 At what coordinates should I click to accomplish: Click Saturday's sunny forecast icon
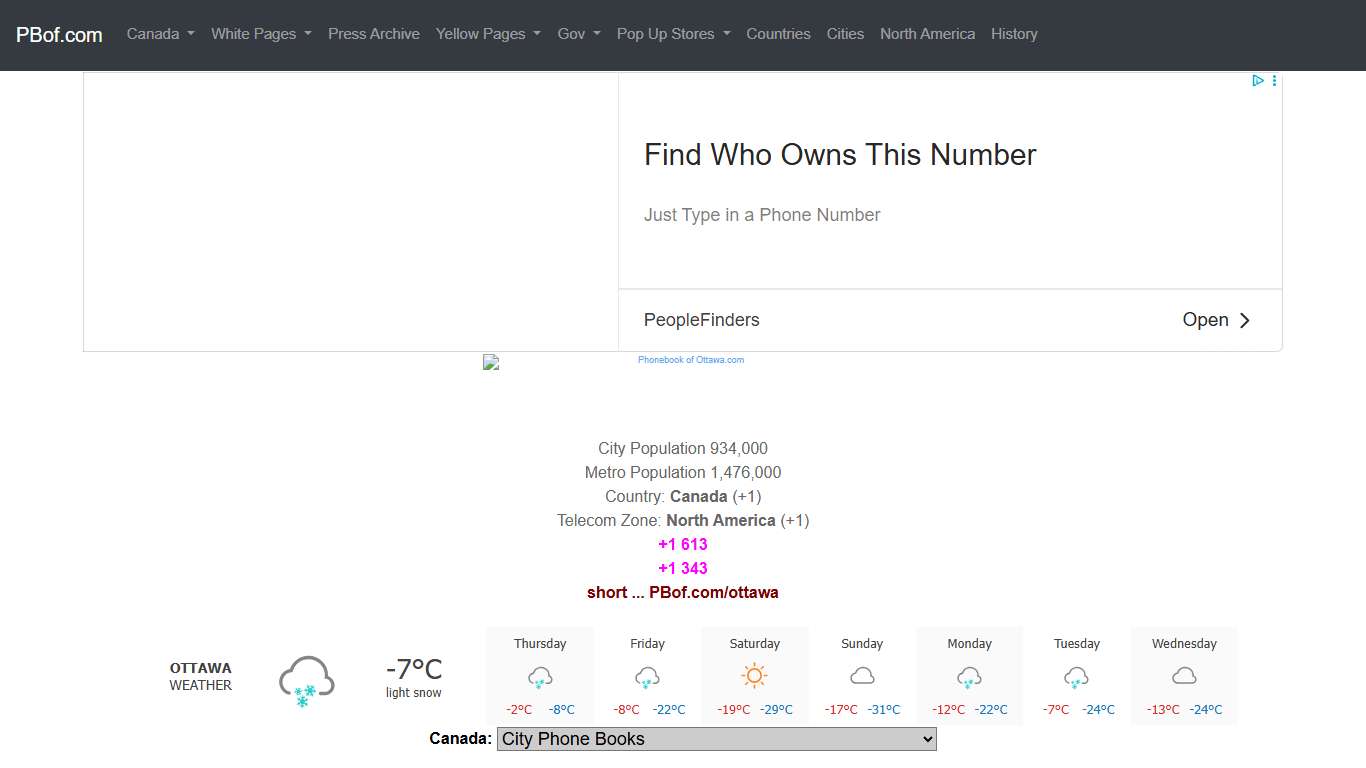click(x=755, y=677)
